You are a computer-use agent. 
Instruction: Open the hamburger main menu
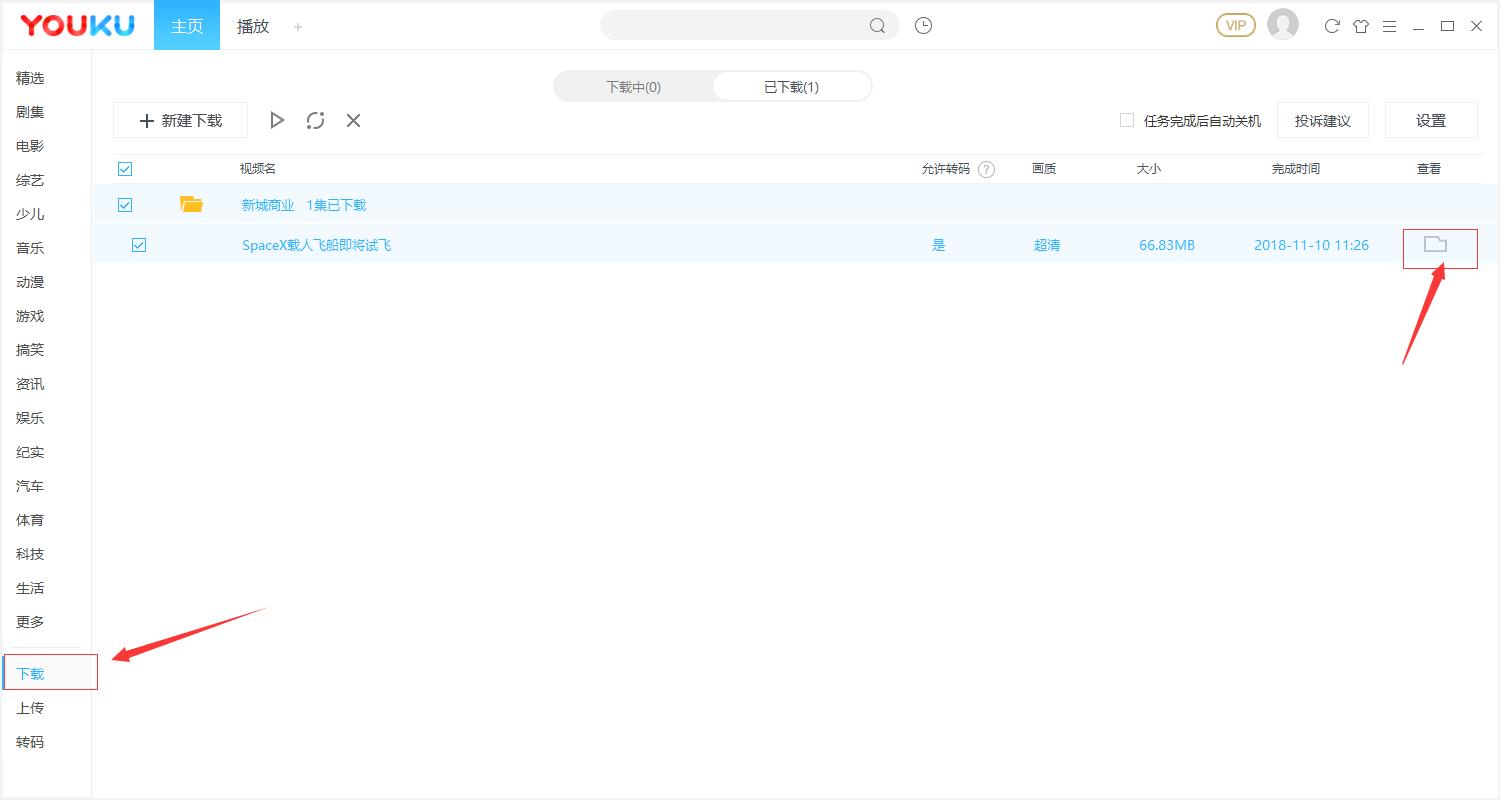[1389, 26]
